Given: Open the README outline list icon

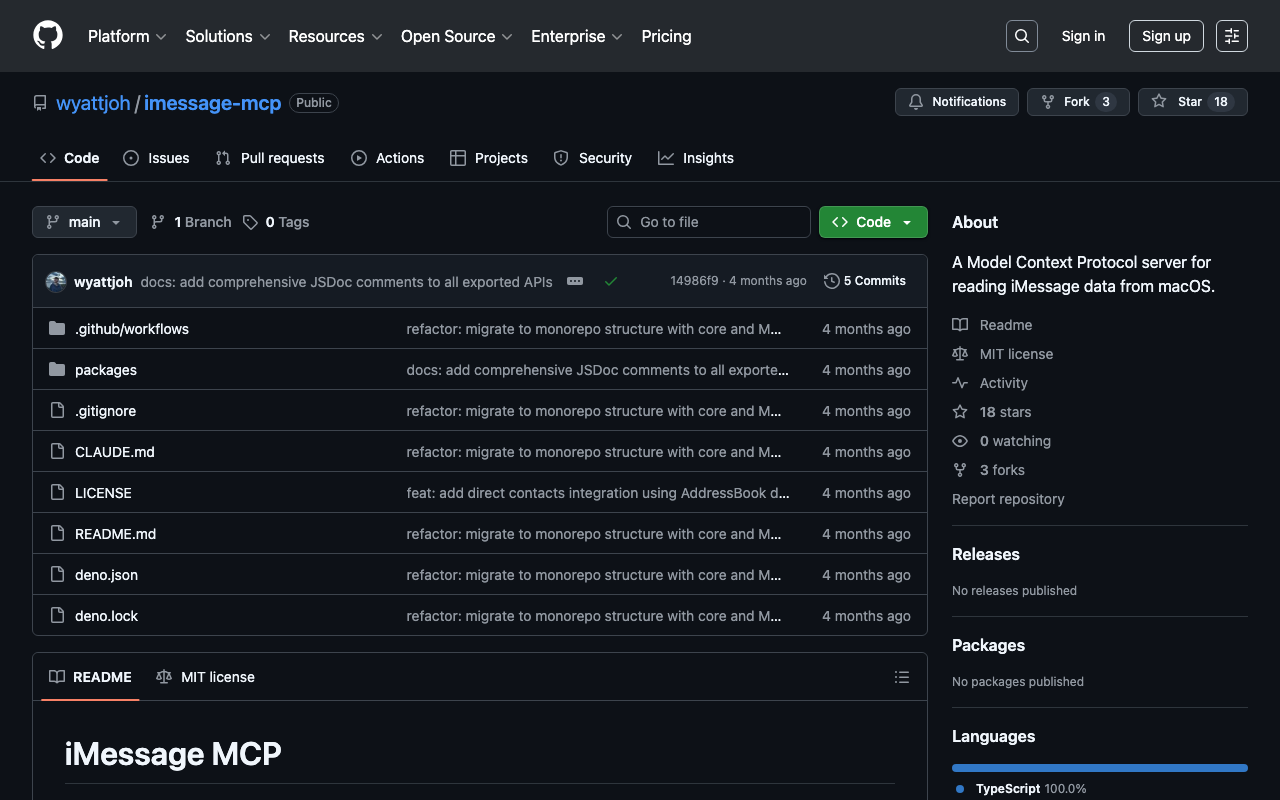Looking at the screenshot, I should tap(901, 677).
